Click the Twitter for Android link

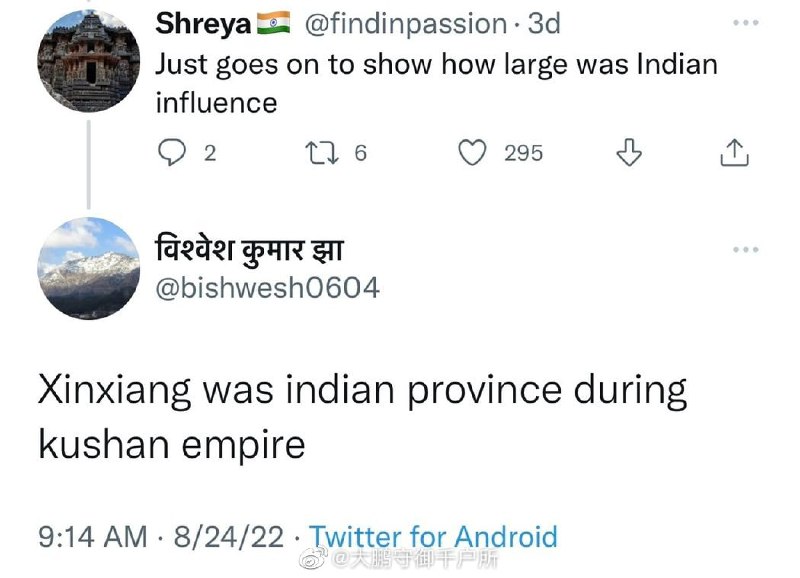click(x=432, y=536)
